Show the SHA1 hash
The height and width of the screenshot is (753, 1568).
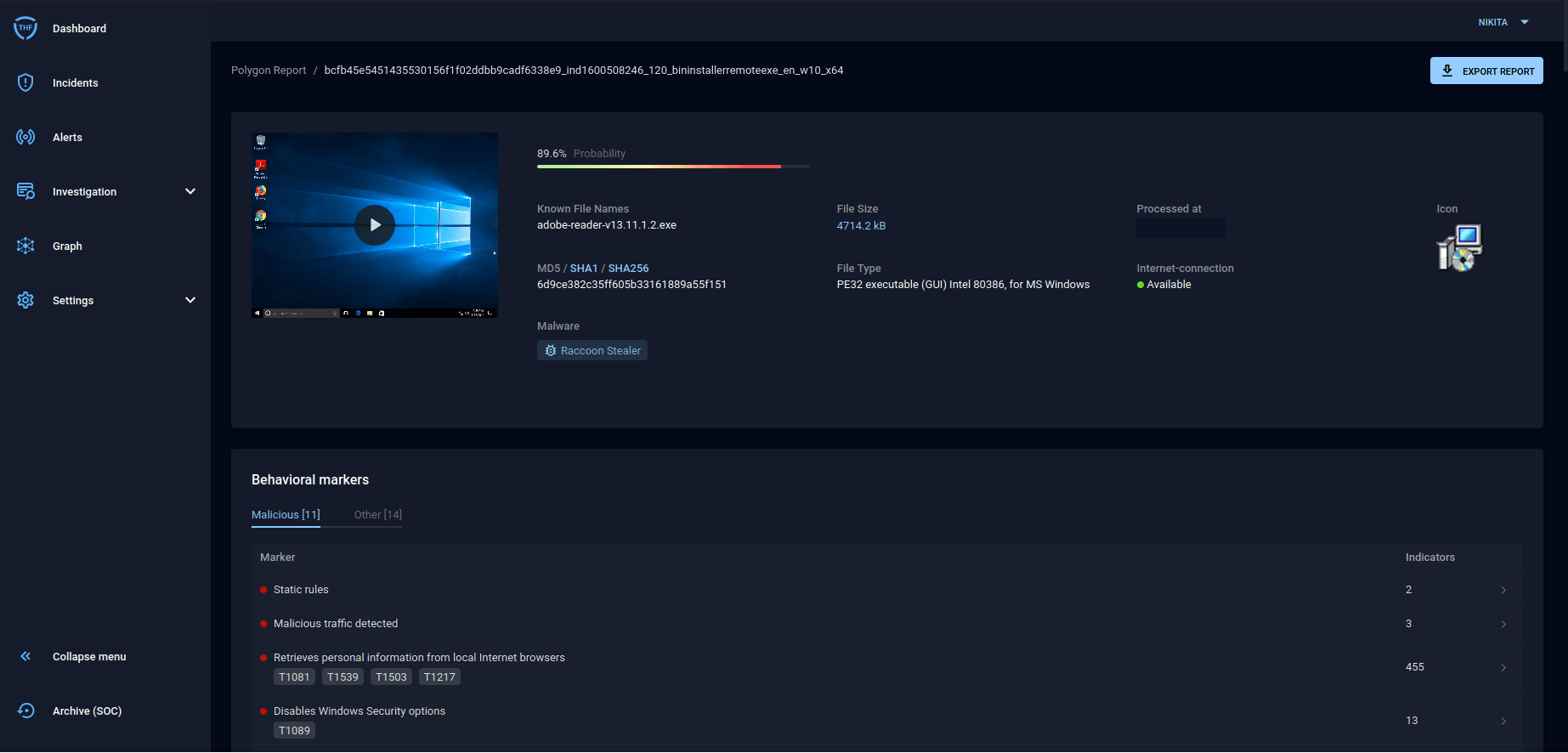coord(584,268)
